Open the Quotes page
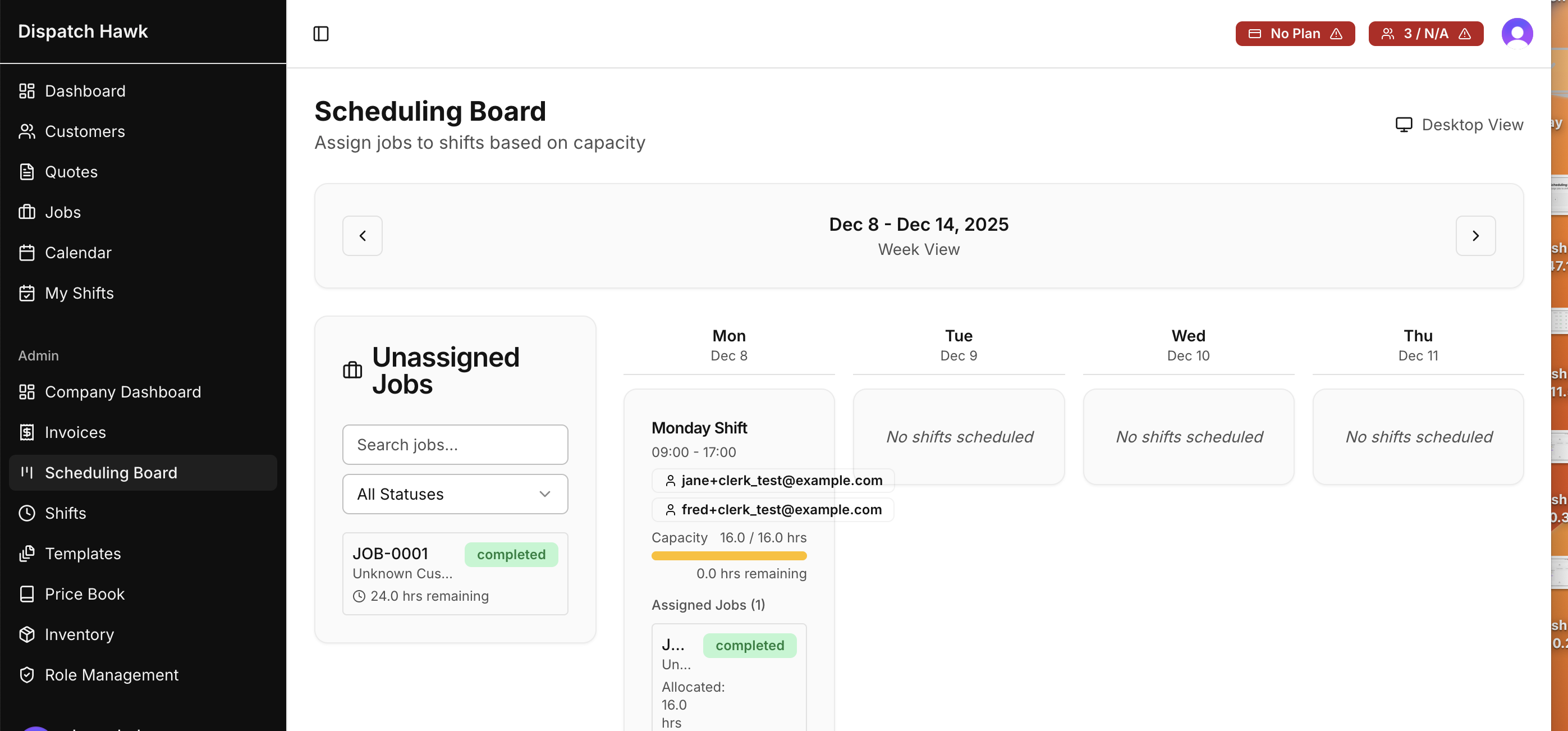The width and height of the screenshot is (1568, 731). [71, 172]
